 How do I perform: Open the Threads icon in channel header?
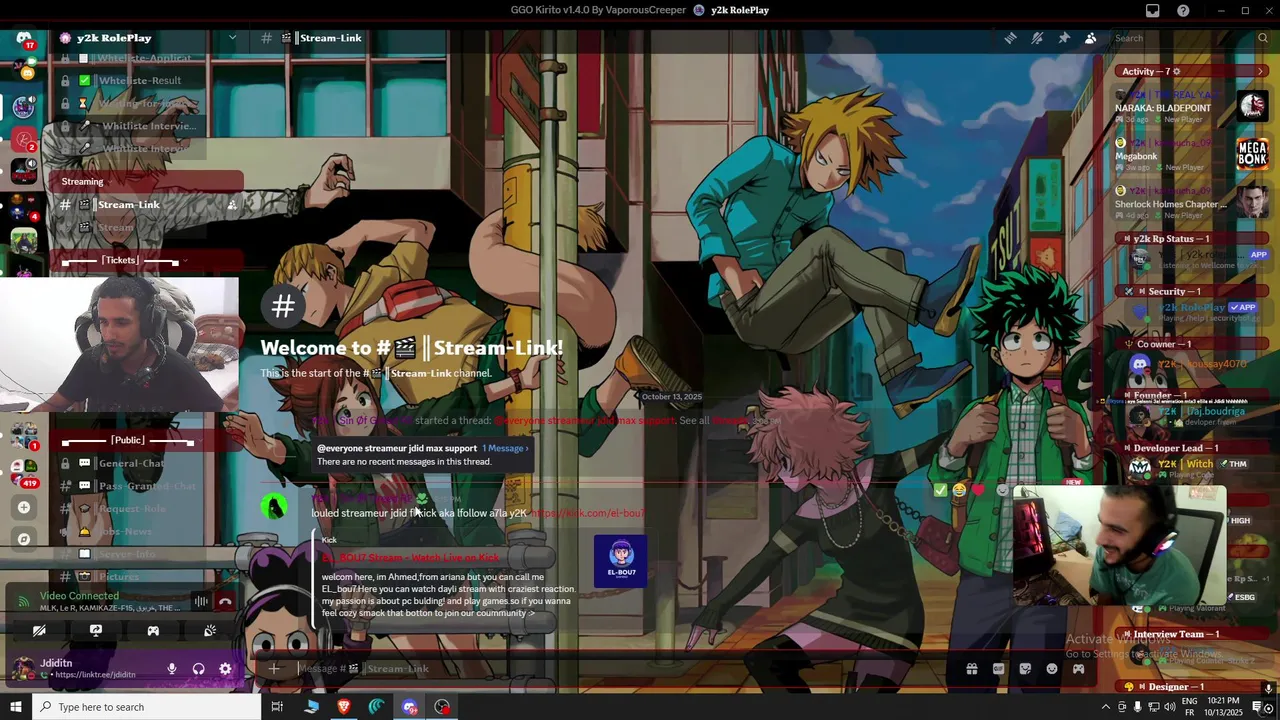click(x=1011, y=38)
